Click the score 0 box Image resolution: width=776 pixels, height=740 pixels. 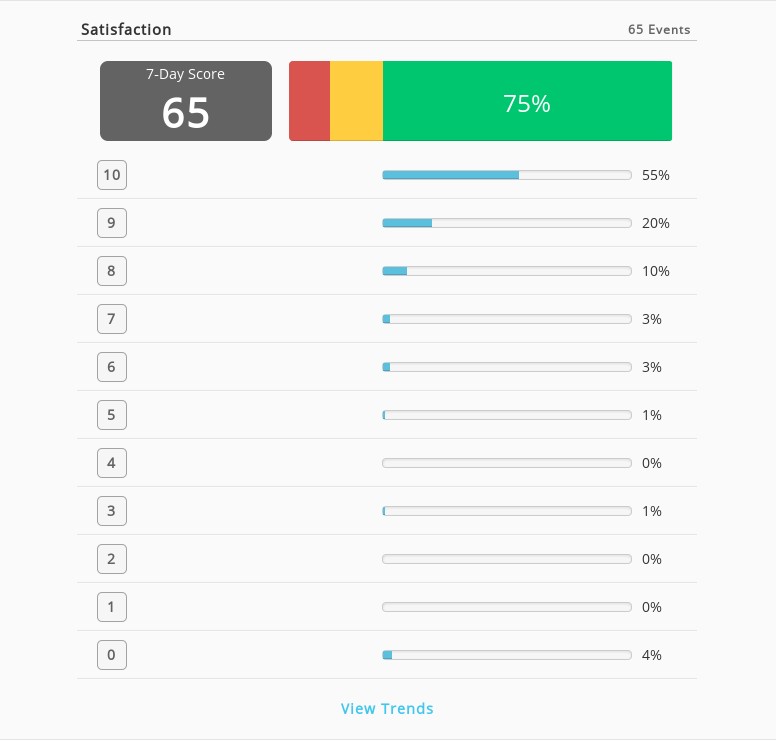[x=112, y=655]
